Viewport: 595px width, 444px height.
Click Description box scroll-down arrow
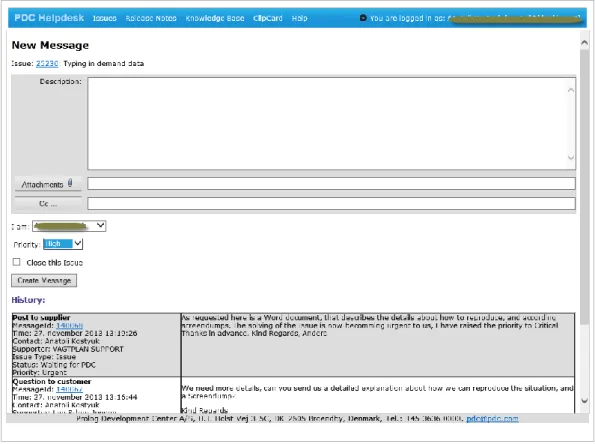(571, 157)
